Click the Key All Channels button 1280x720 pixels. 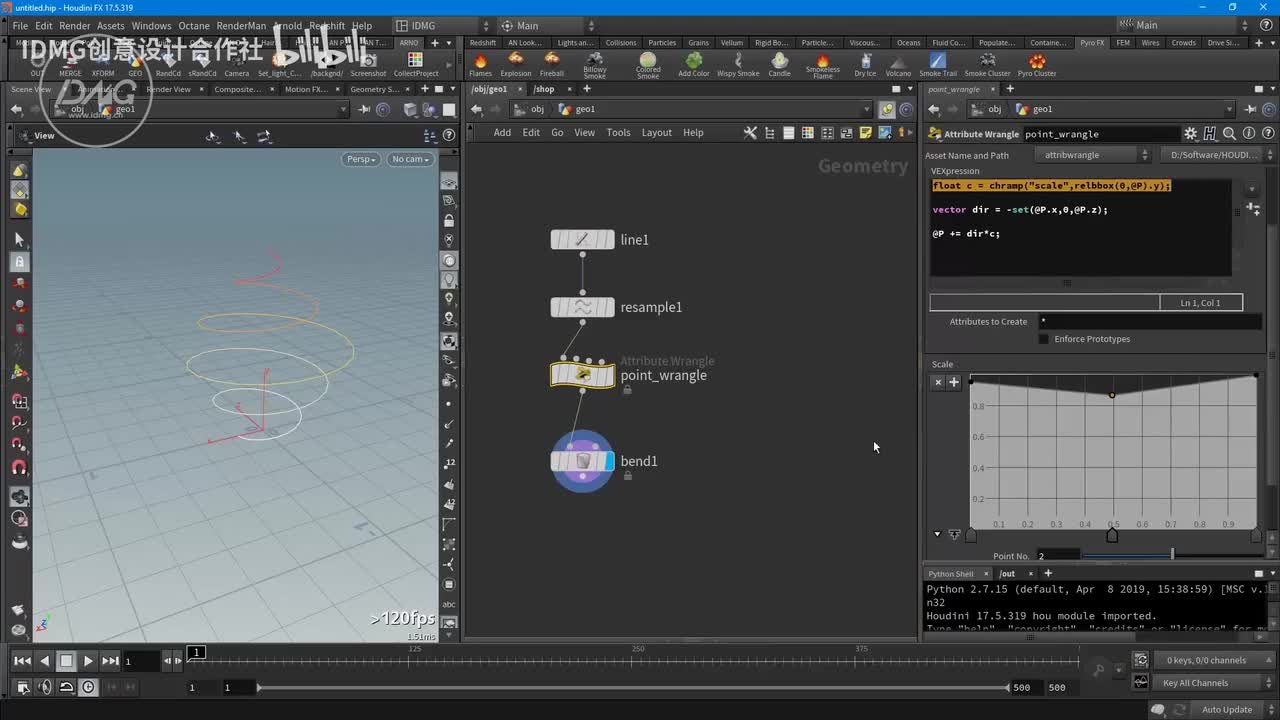[1195, 683]
